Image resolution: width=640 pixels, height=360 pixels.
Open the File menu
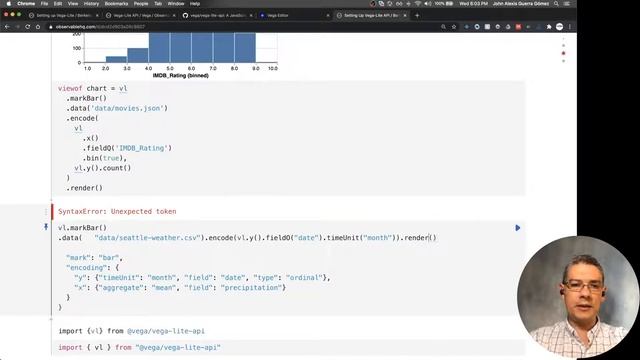click(44, 4)
